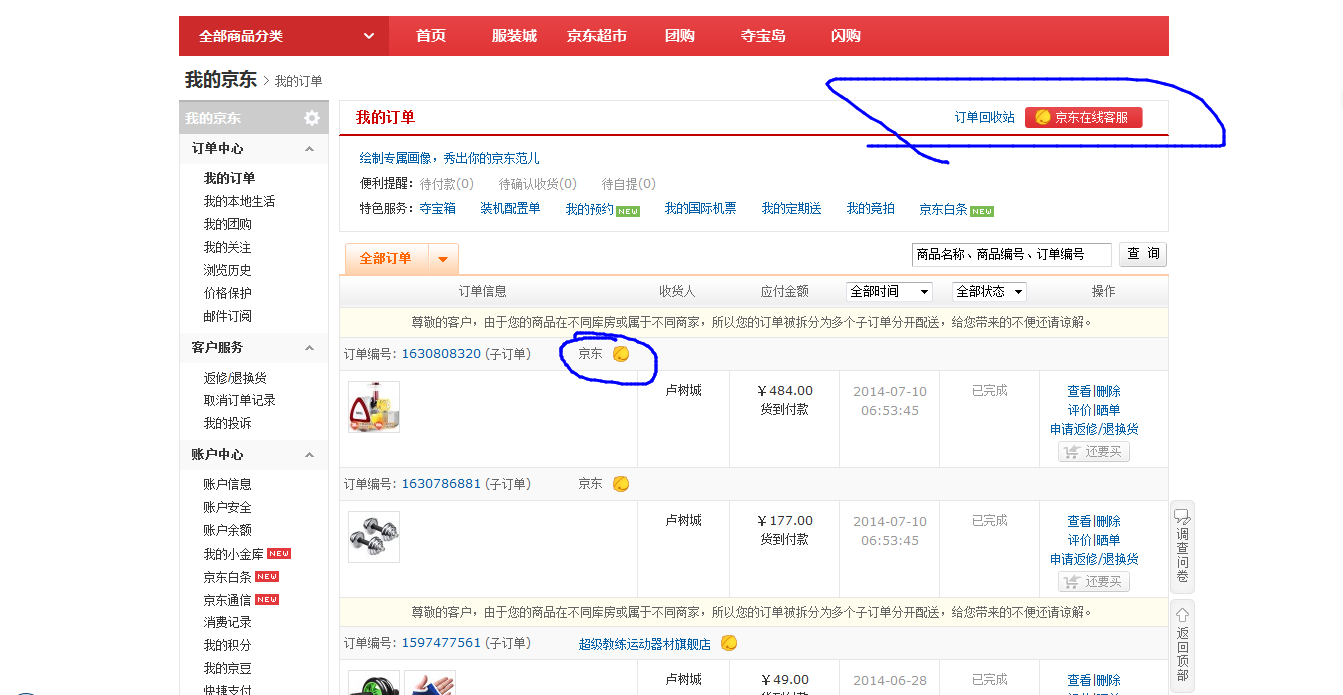Open 我的小金库 in sidebar
1343x695 pixels.
click(234, 554)
